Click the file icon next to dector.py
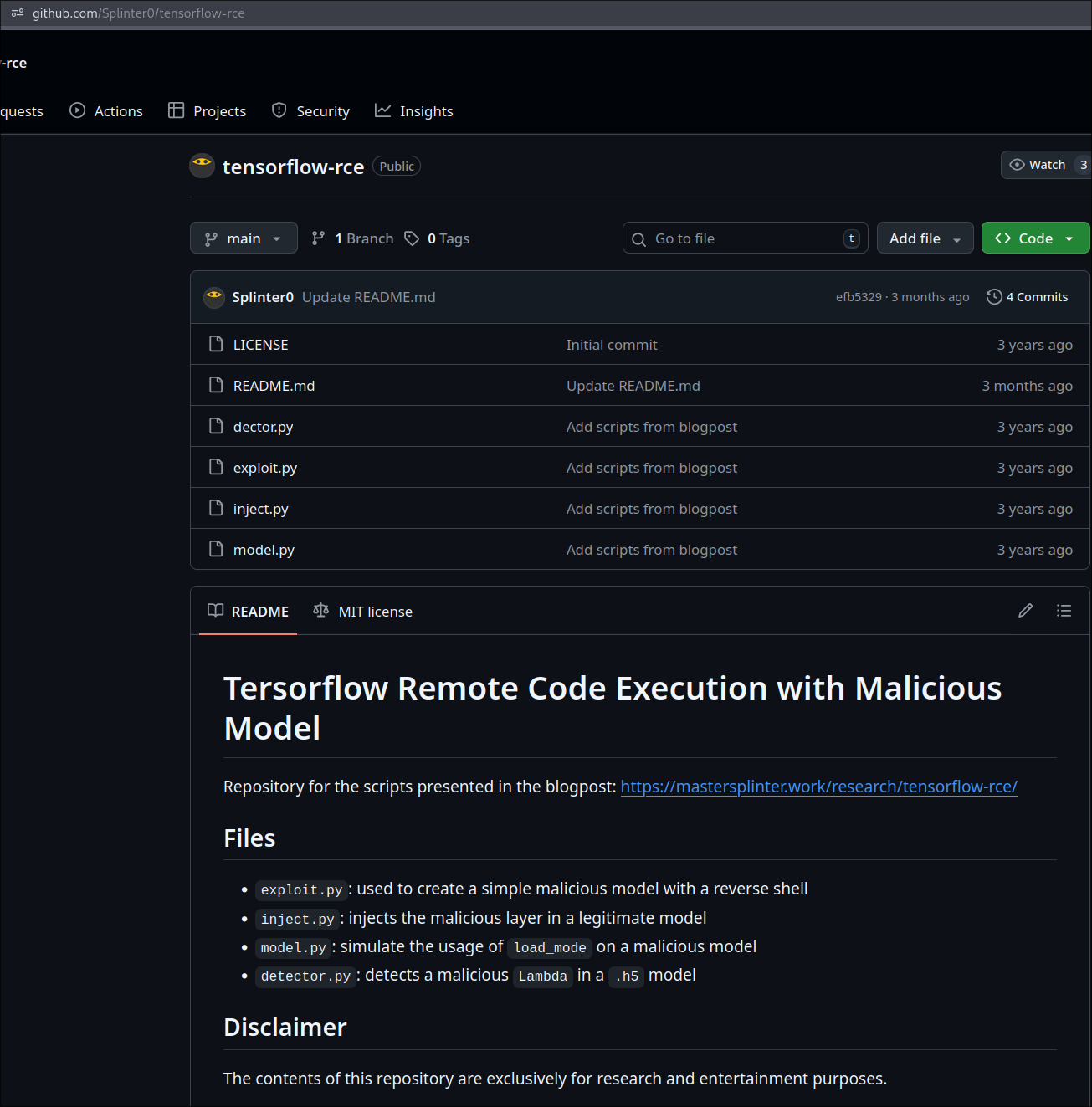1092x1107 pixels. (x=216, y=426)
